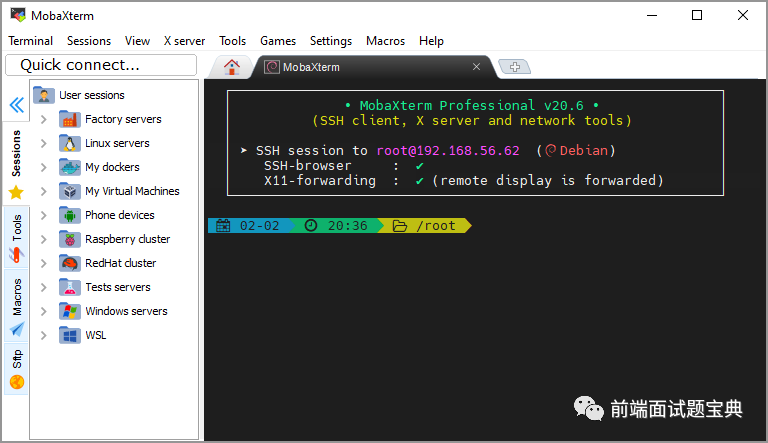The height and width of the screenshot is (443, 768).
Task: Close the MobaXterm session tab
Action: [x=476, y=67]
